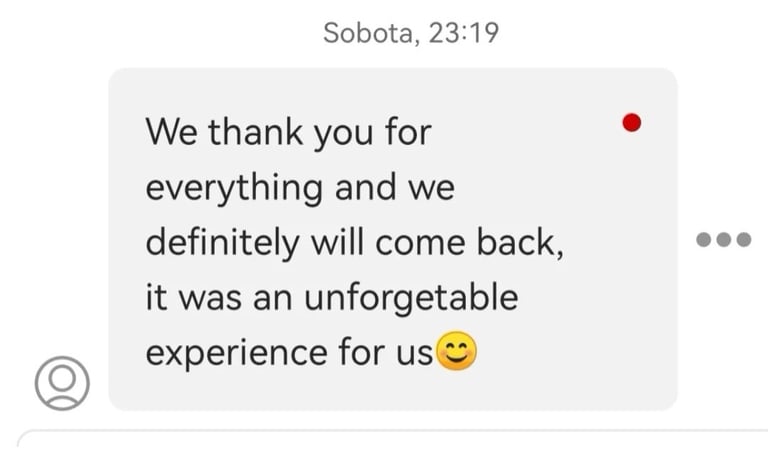Open the three-dot message options menu
Image resolution: width=768 pixels, height=460 pixels.
tap(723, 239)
